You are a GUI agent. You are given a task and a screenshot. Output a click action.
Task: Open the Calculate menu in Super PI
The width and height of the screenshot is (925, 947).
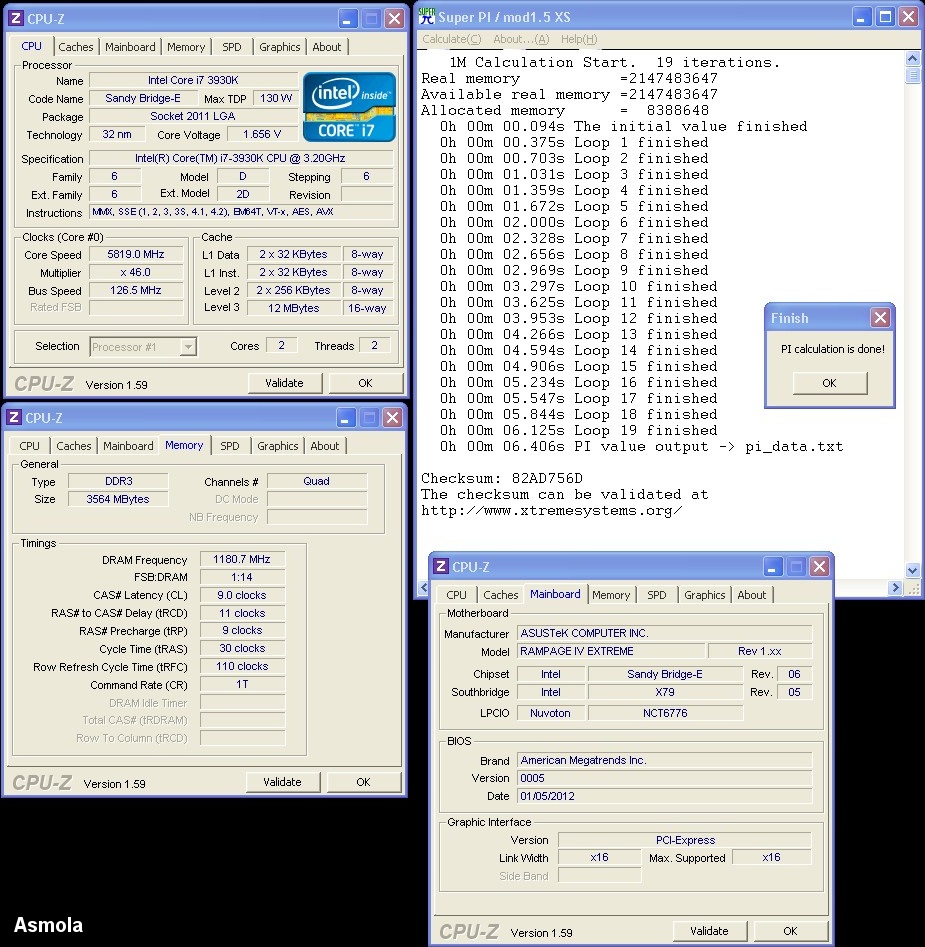(452, 39)
